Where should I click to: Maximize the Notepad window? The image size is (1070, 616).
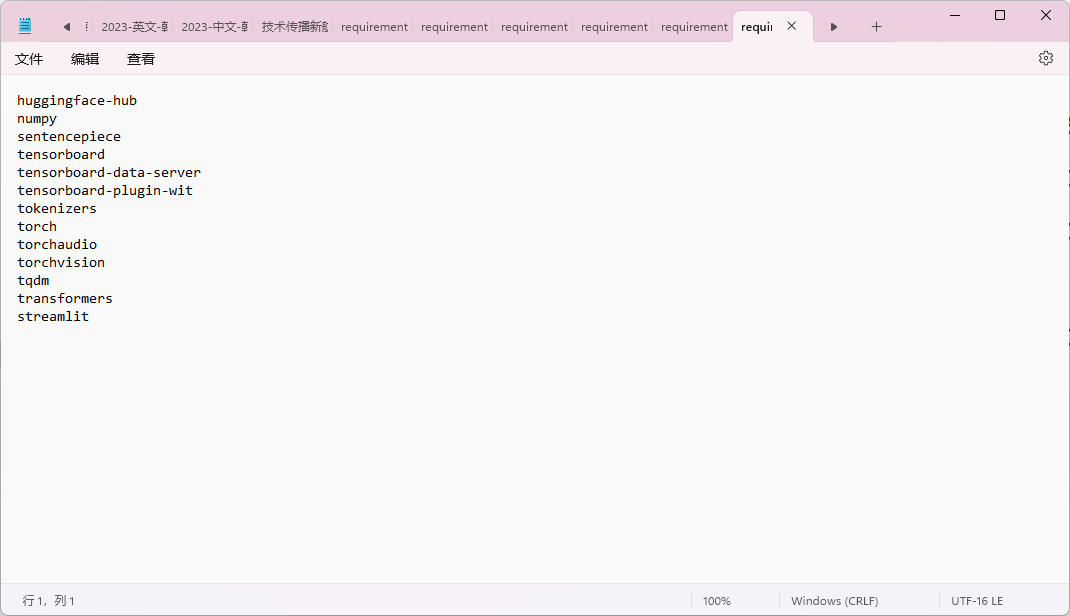point(1000,15)
